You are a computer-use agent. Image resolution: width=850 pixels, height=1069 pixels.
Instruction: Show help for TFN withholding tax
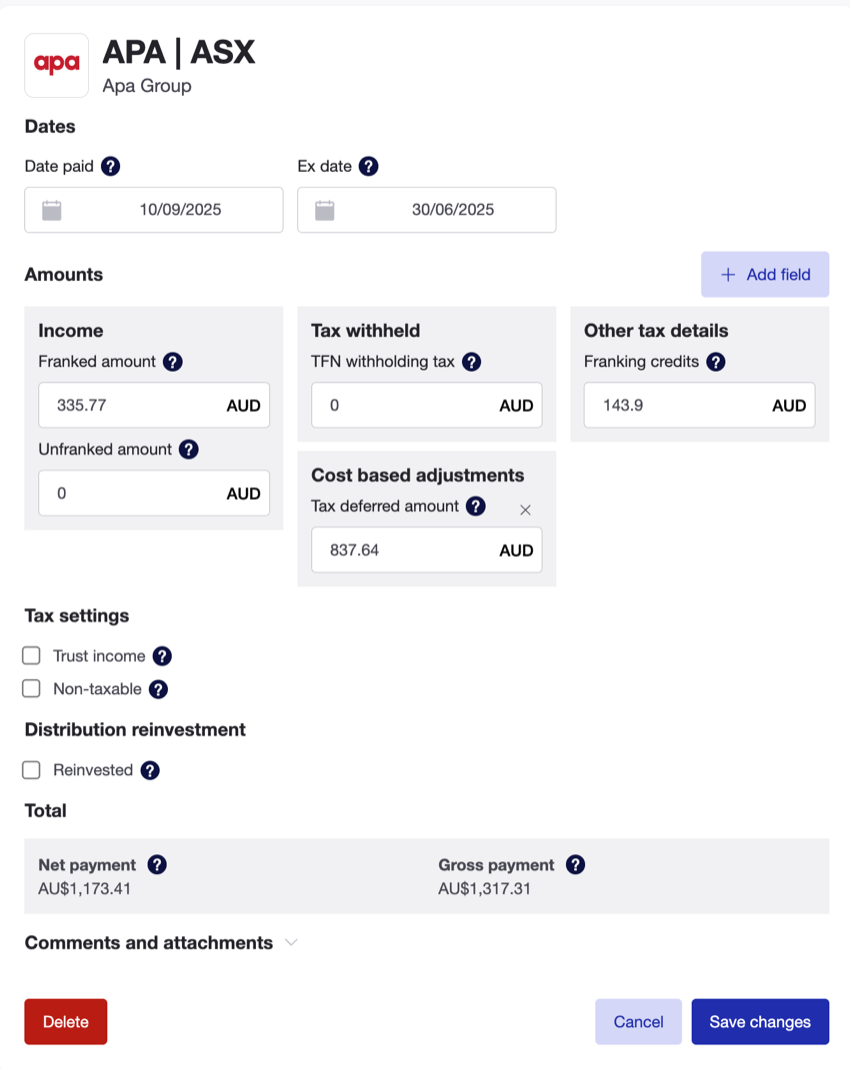[x=471, y=362]
